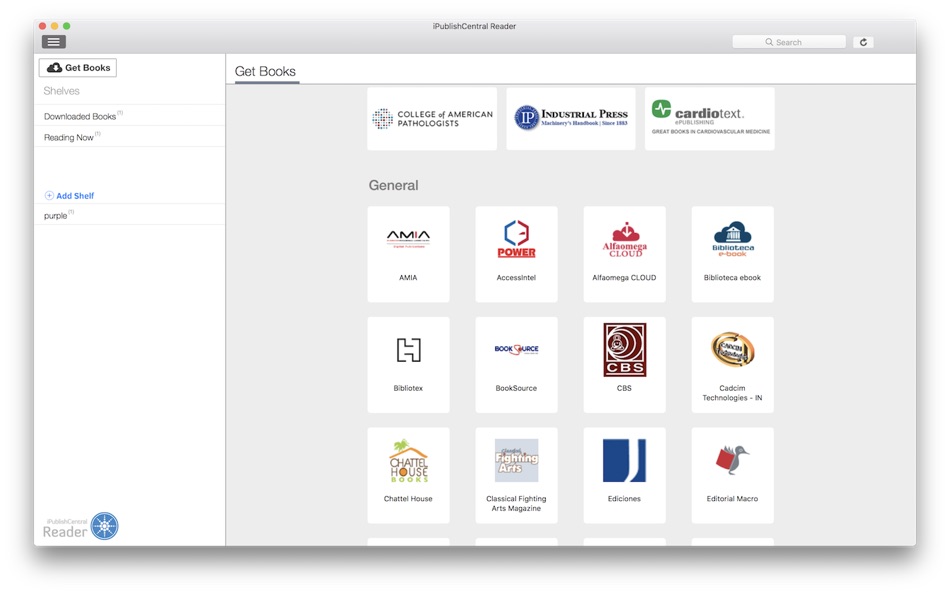Click the 'Ediciones' label text
This screenshot has width=950, height=594.
[624, 499]
